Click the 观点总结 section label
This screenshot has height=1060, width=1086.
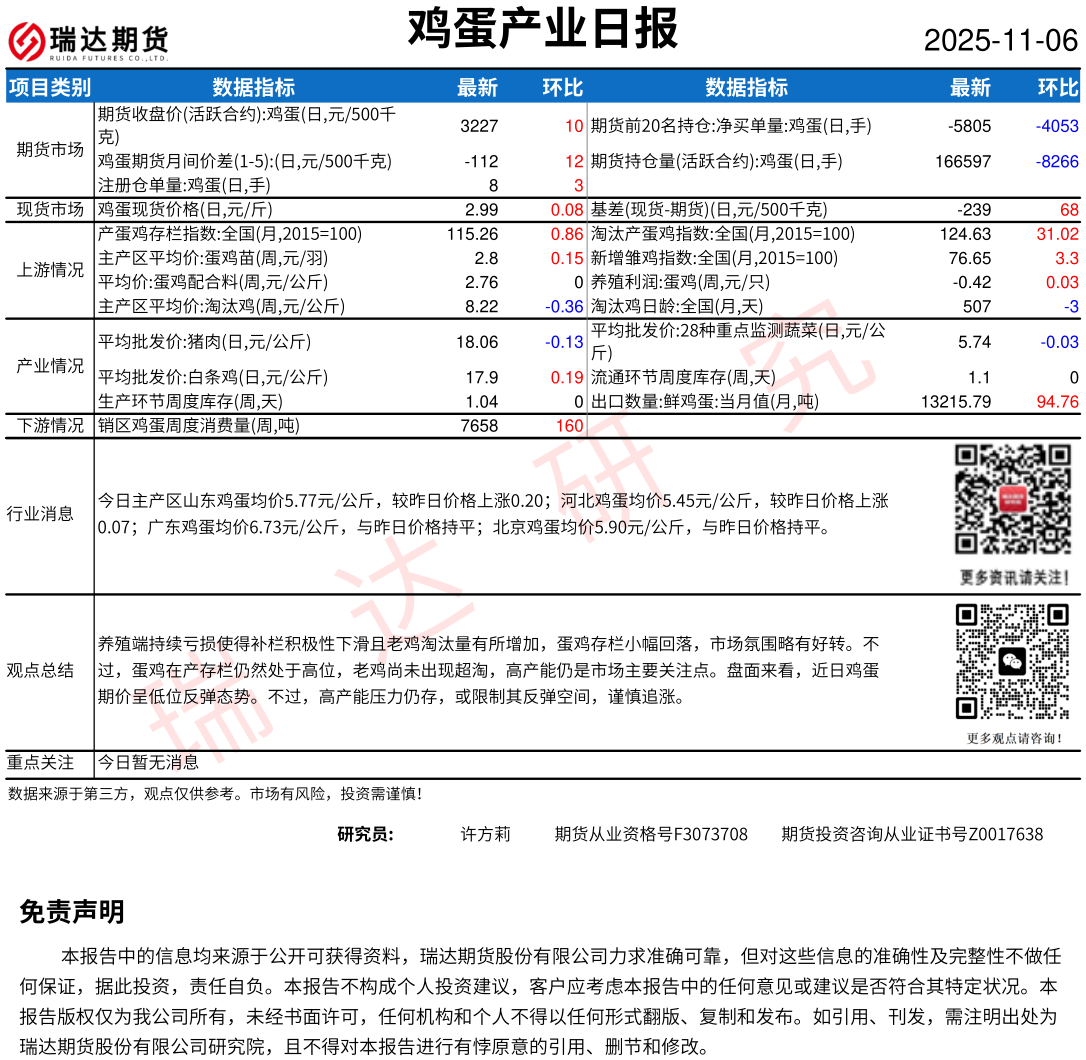coord(40,670)
